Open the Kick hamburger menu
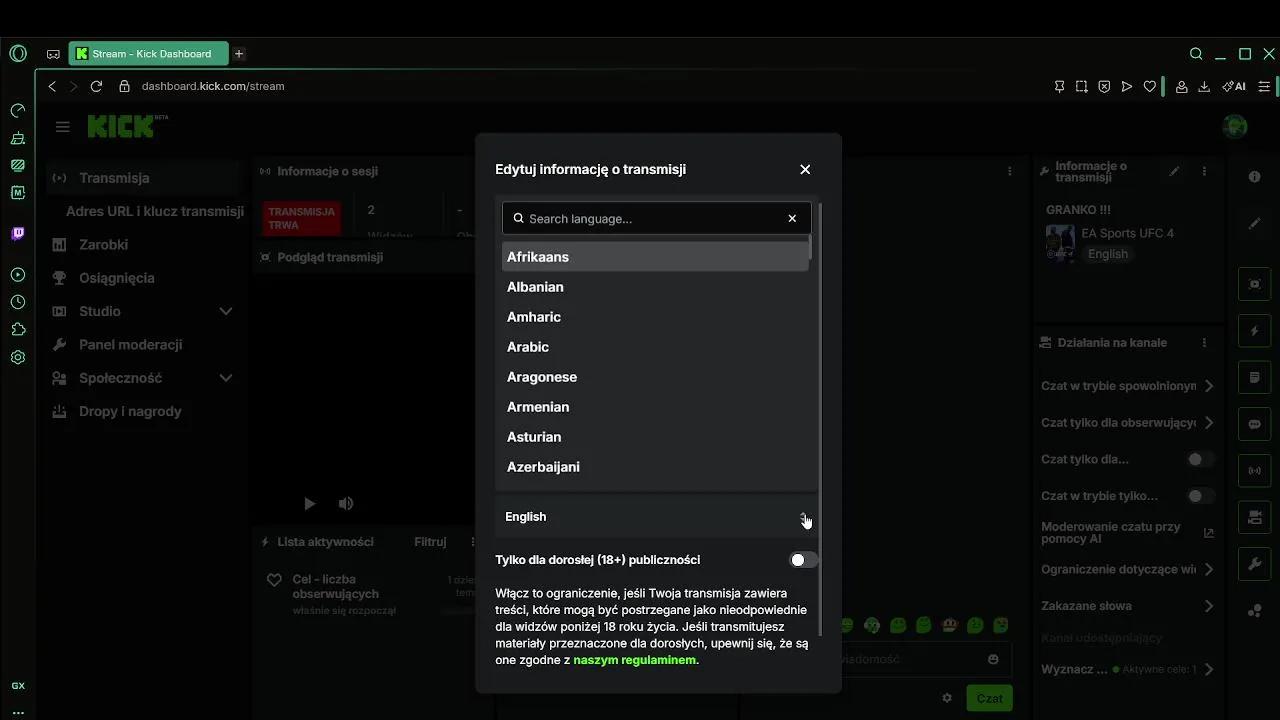The height and width of the screenshot is (720, 1280). (x=62, y=126)
